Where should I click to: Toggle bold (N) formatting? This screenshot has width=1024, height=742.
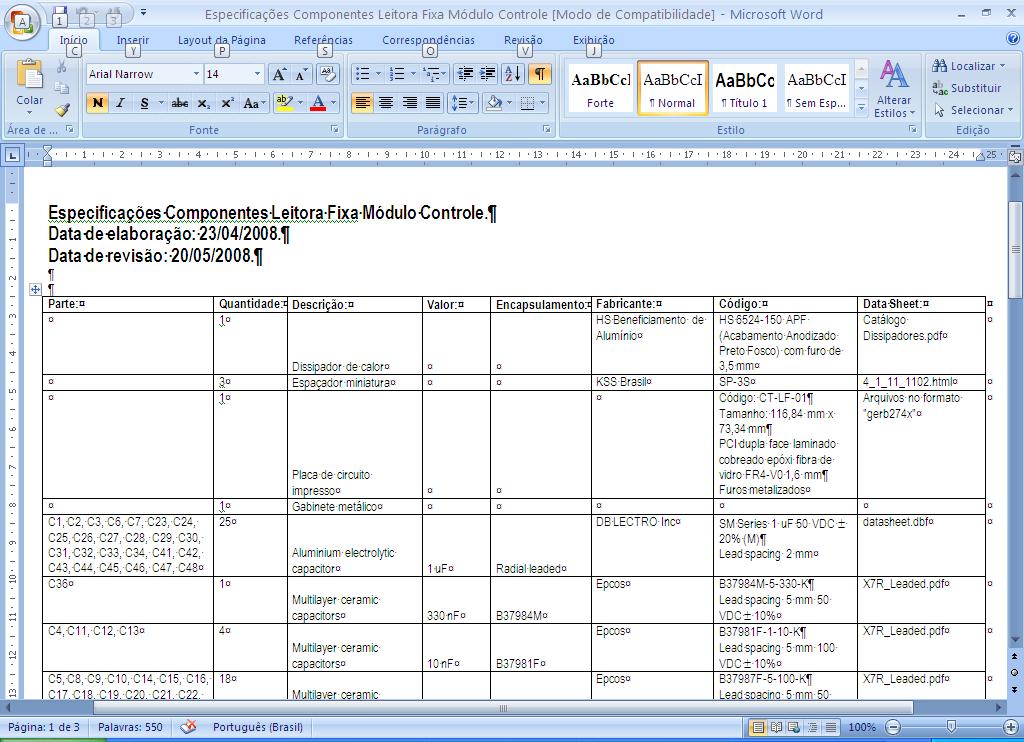(97, 103)
